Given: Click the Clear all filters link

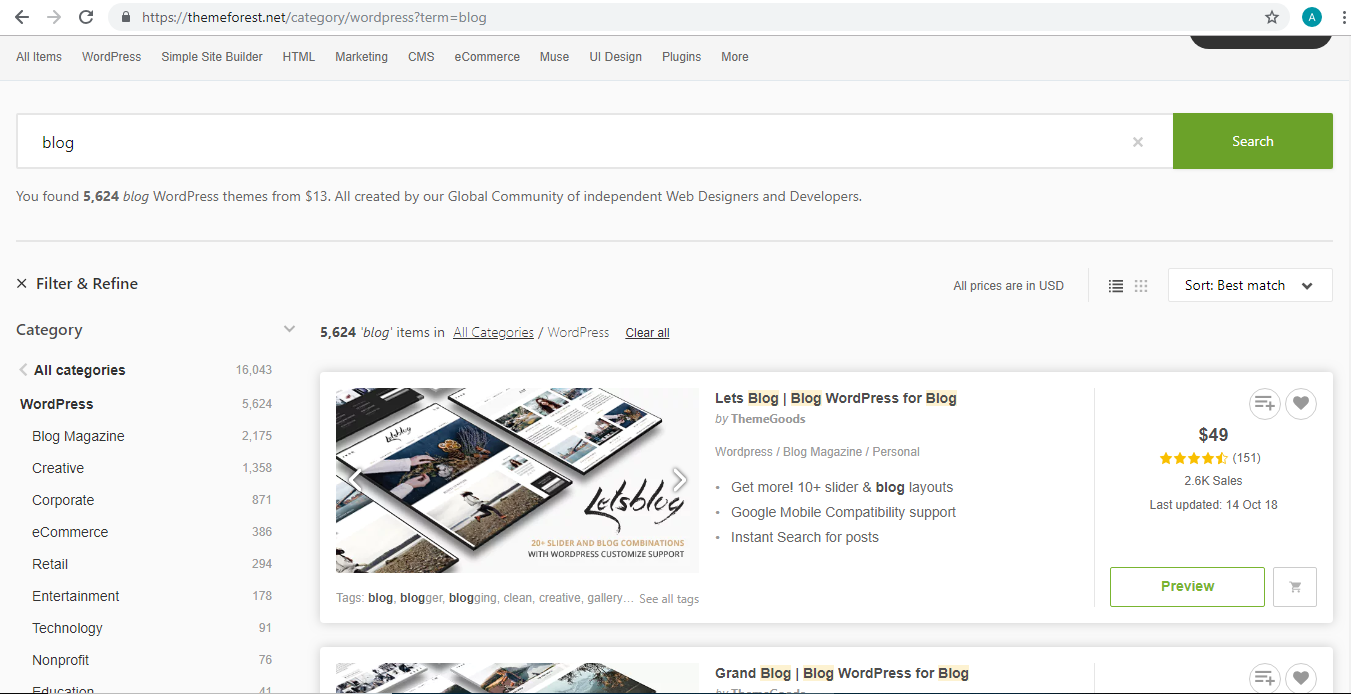Looking at the screenshot, I should tap(647, 333).
